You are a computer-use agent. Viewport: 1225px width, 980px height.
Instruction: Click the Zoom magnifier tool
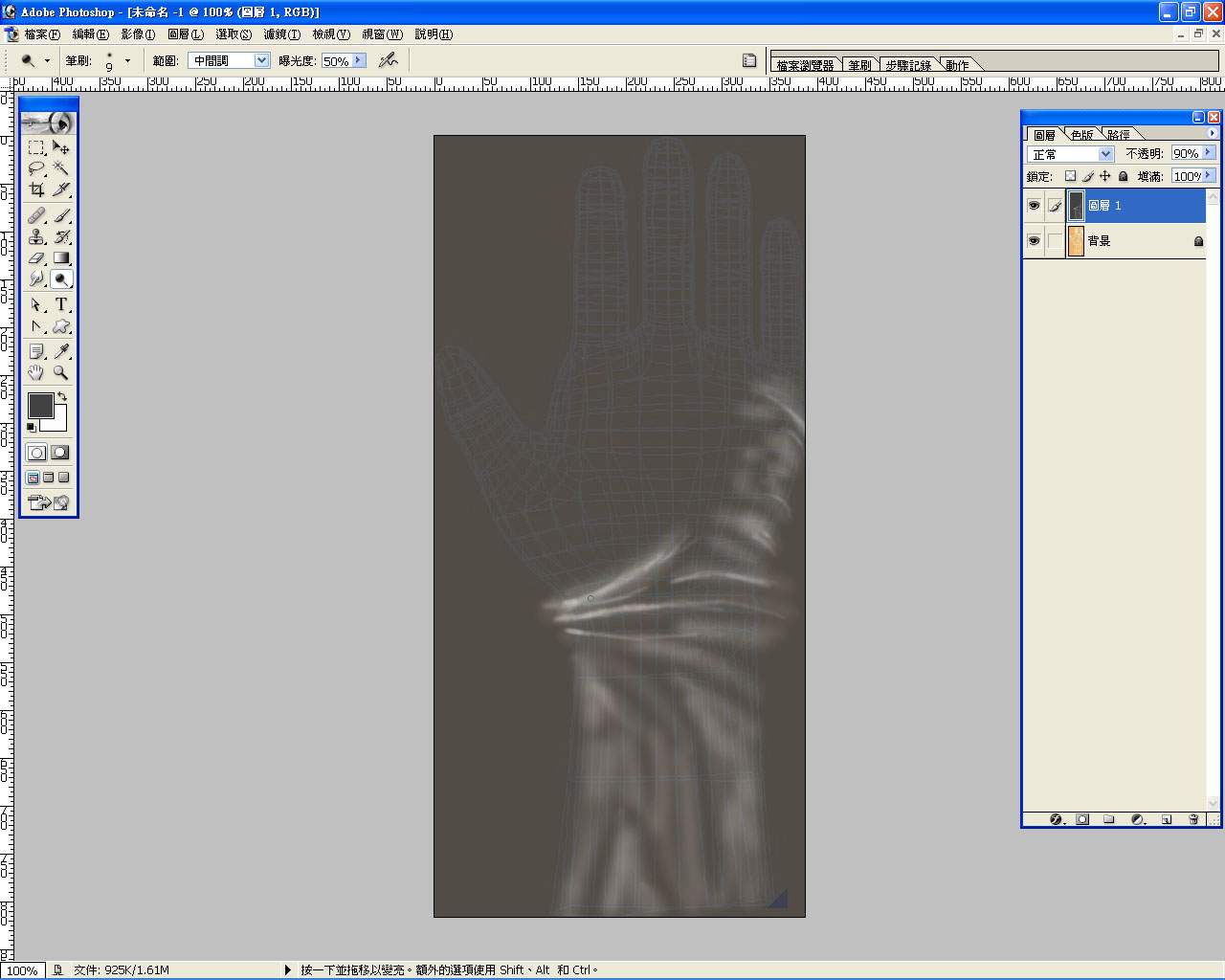[x=61, y=373]
